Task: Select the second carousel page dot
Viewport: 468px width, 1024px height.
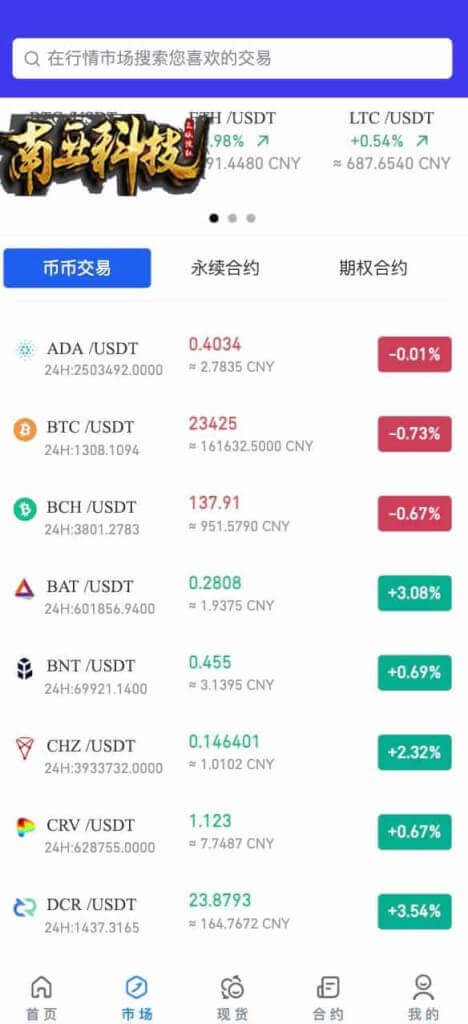Action: tap(232, 218)
